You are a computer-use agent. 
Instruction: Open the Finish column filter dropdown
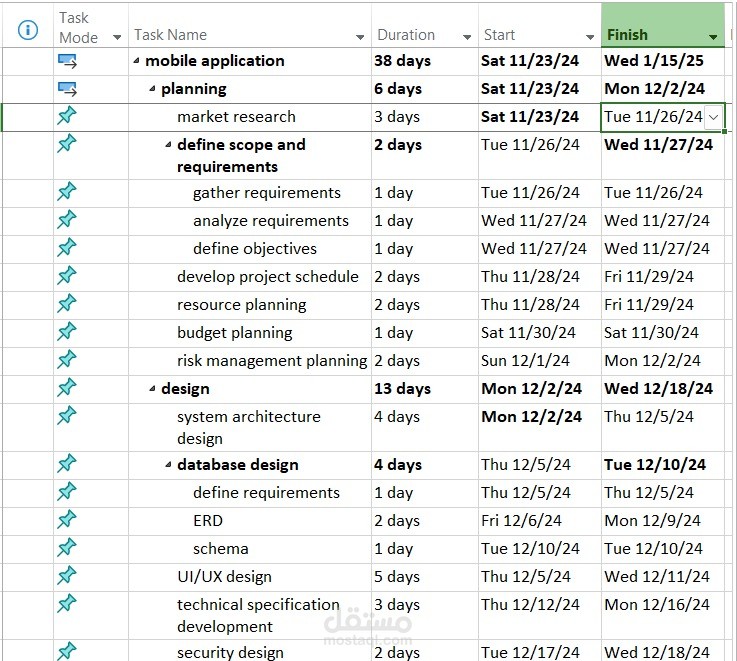[x=713, y=37]
